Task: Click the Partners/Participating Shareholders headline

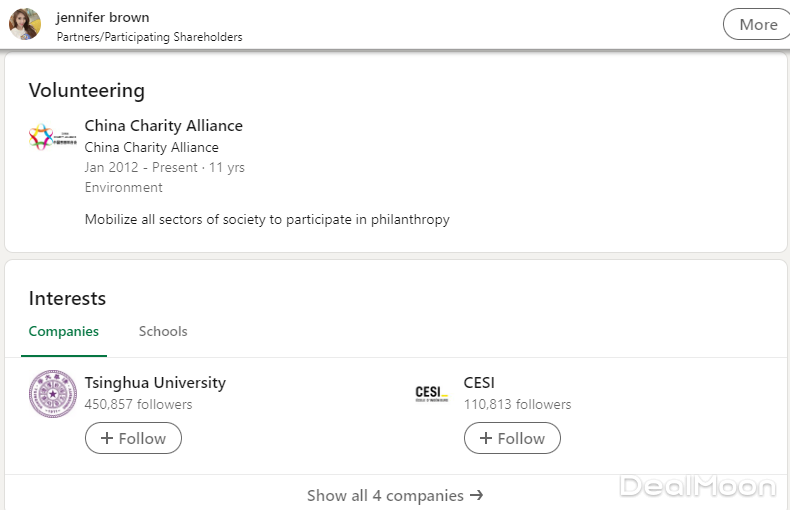Action: pyautogui.click(x=149, y=37)
